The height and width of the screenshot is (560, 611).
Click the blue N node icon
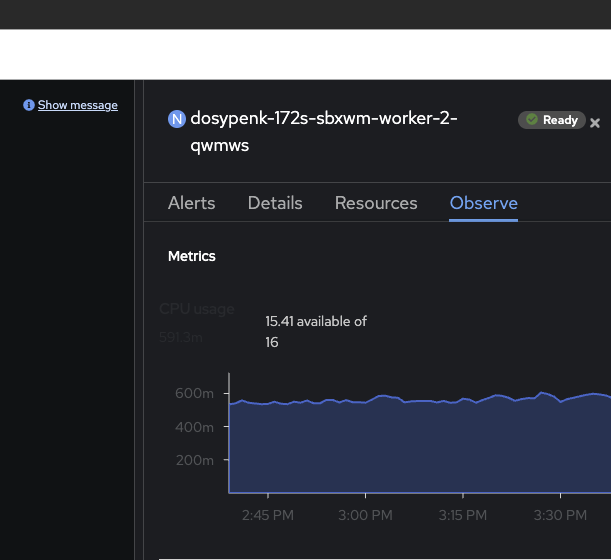click(177, 119)
